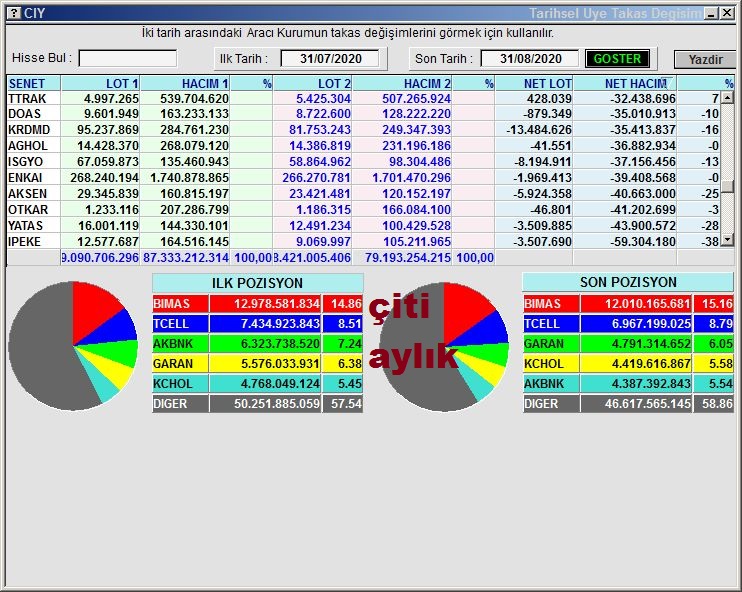Click the 79.193.254.215 total HACIM 2 cell
The image size is (742, 592).
pos(402,258)
